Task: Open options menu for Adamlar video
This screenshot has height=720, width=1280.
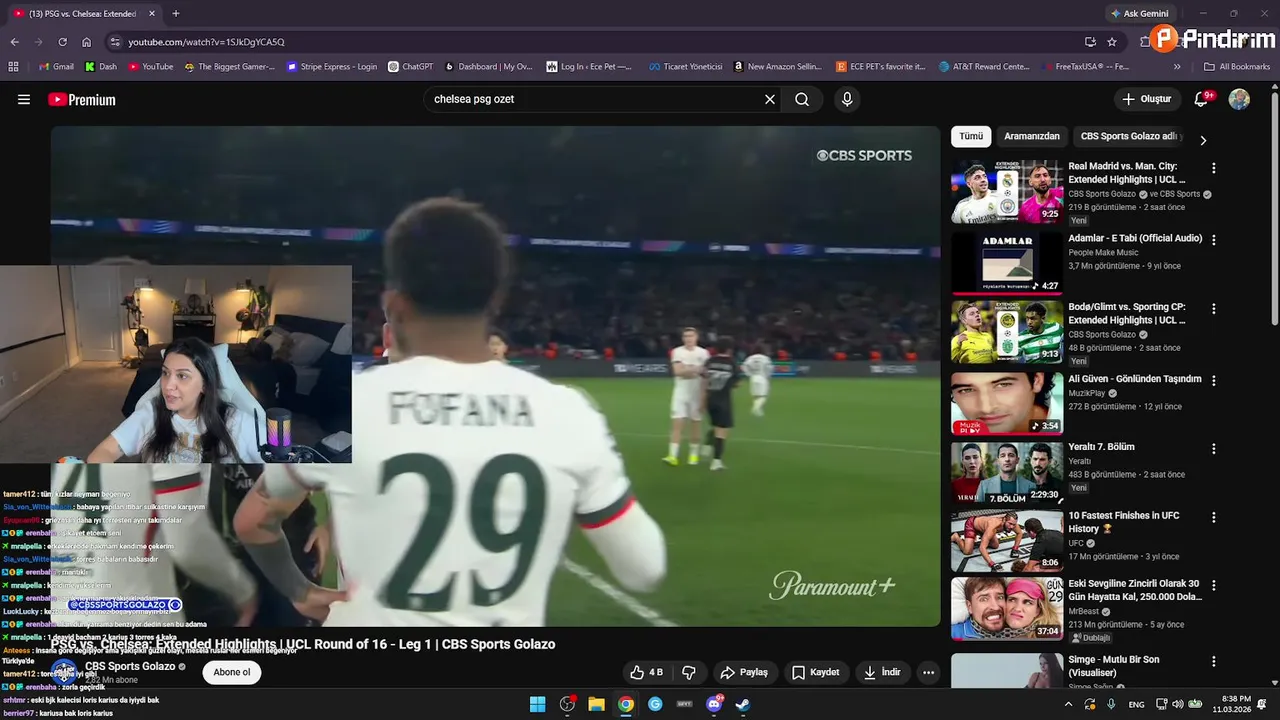Action: coord(1214,240)
